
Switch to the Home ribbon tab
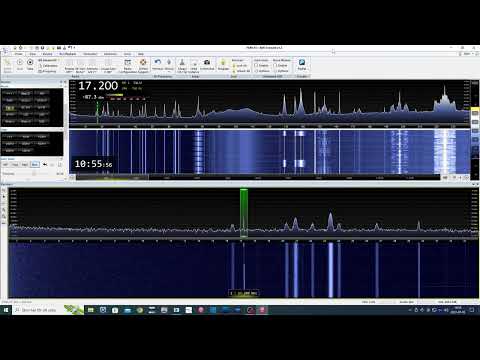point(19,54)
